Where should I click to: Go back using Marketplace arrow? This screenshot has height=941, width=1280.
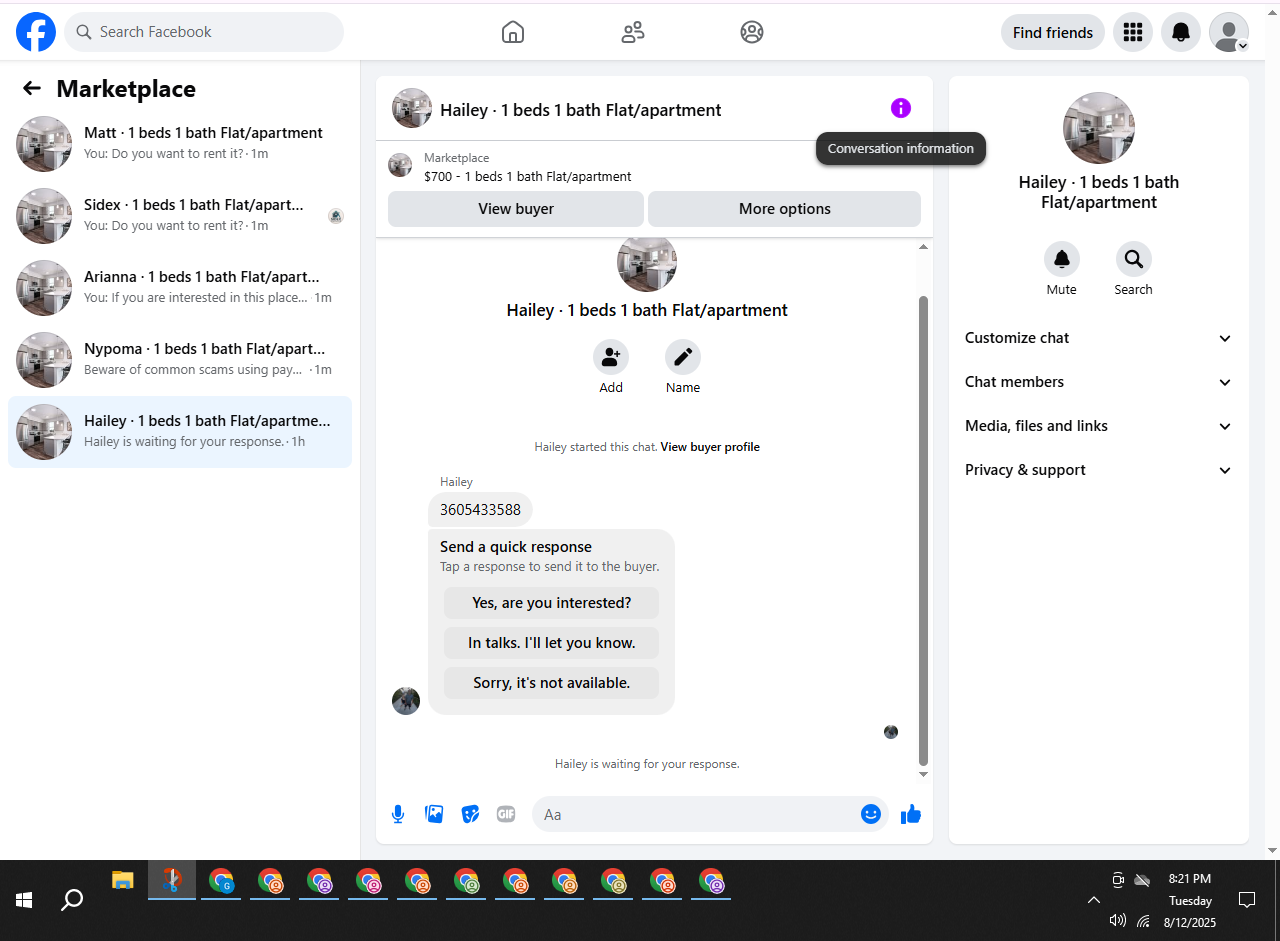pos(32,89)
